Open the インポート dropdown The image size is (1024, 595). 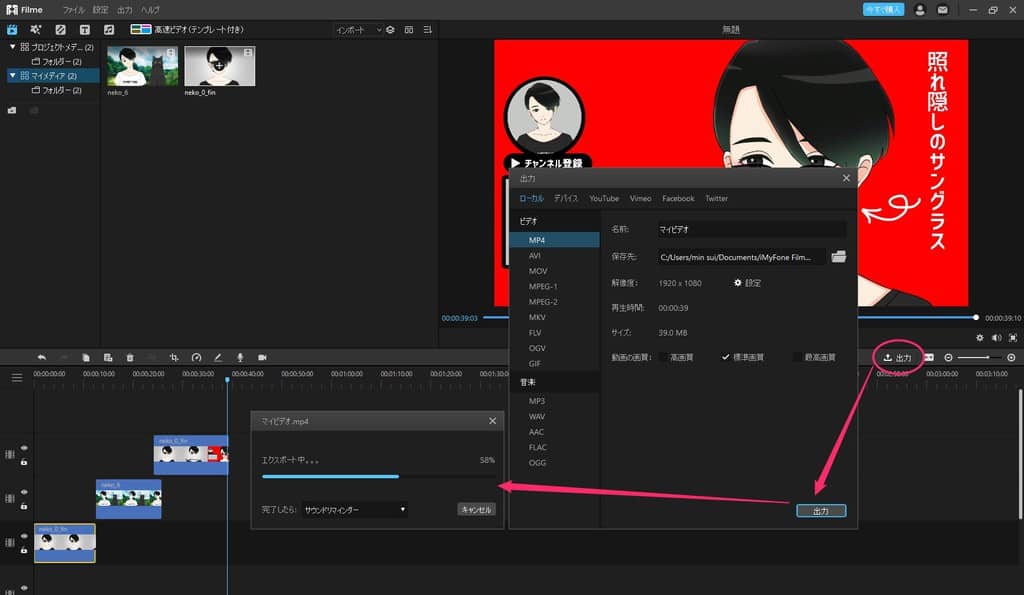click(359, 30)
